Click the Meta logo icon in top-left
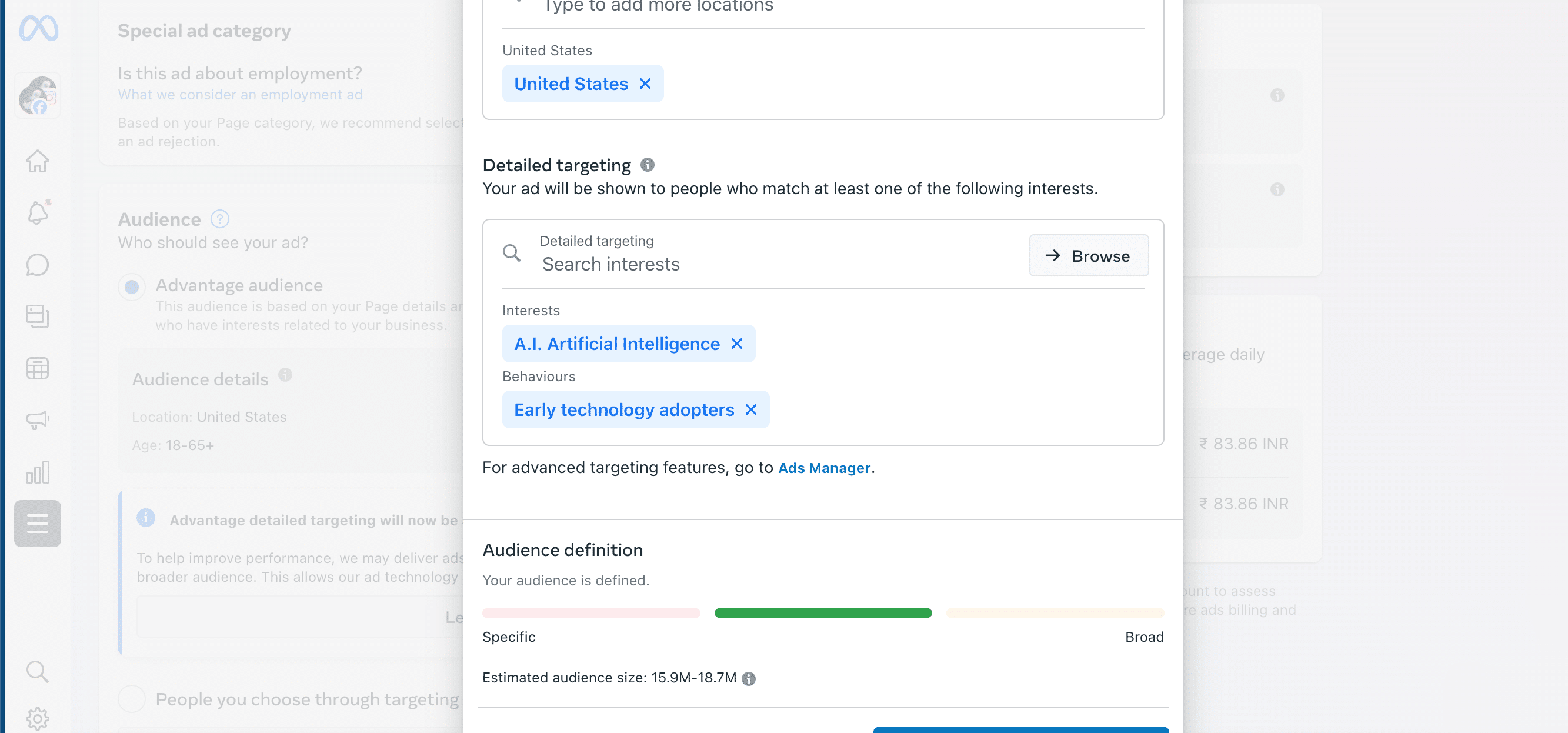1568x733 pixels. click(37, 28)
